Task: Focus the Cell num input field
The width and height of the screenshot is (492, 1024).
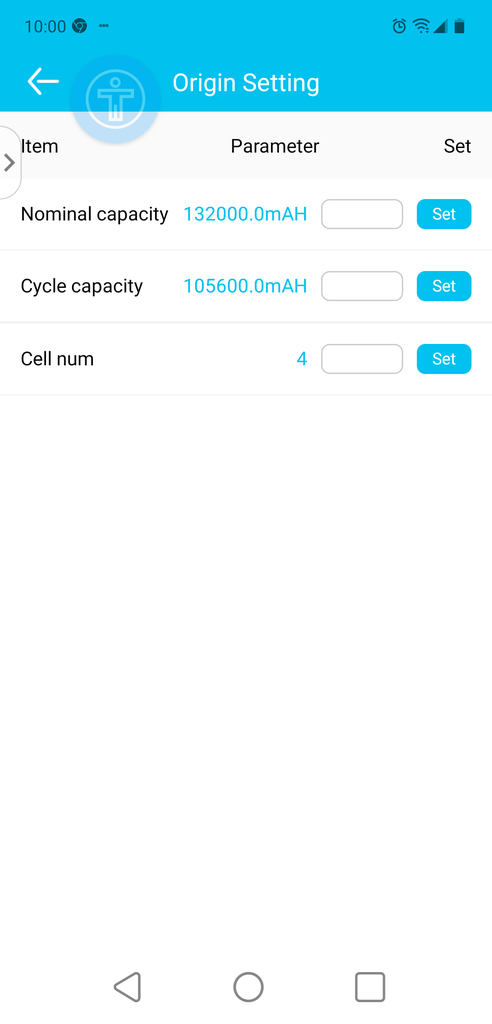Action: click(x=362, y=359)
